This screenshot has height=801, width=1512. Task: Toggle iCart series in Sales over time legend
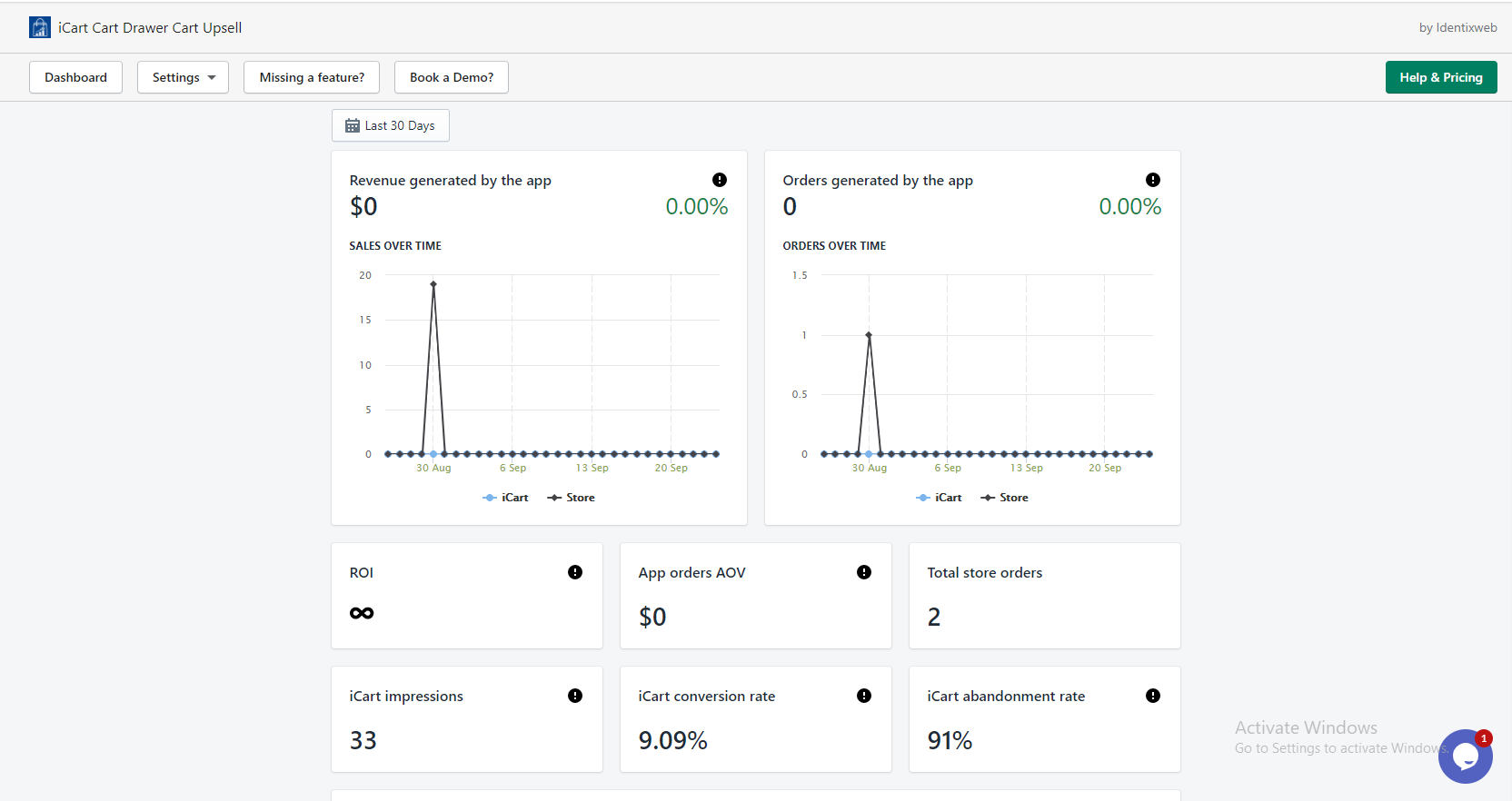point(505,498)
